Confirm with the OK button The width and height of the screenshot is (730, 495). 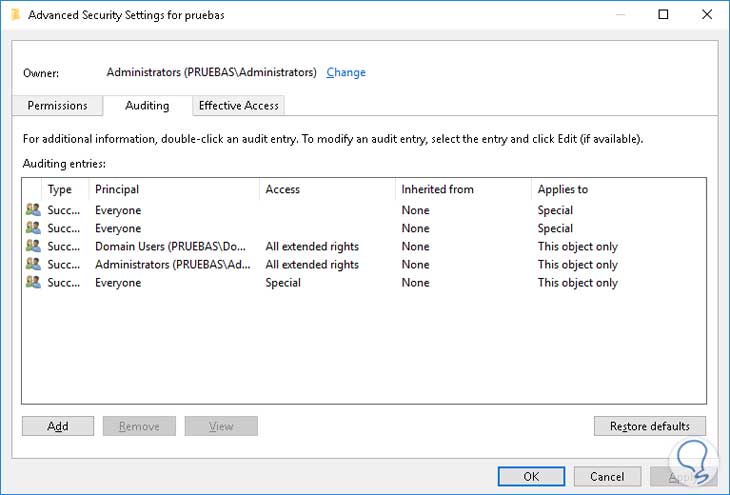coord(531,477)
